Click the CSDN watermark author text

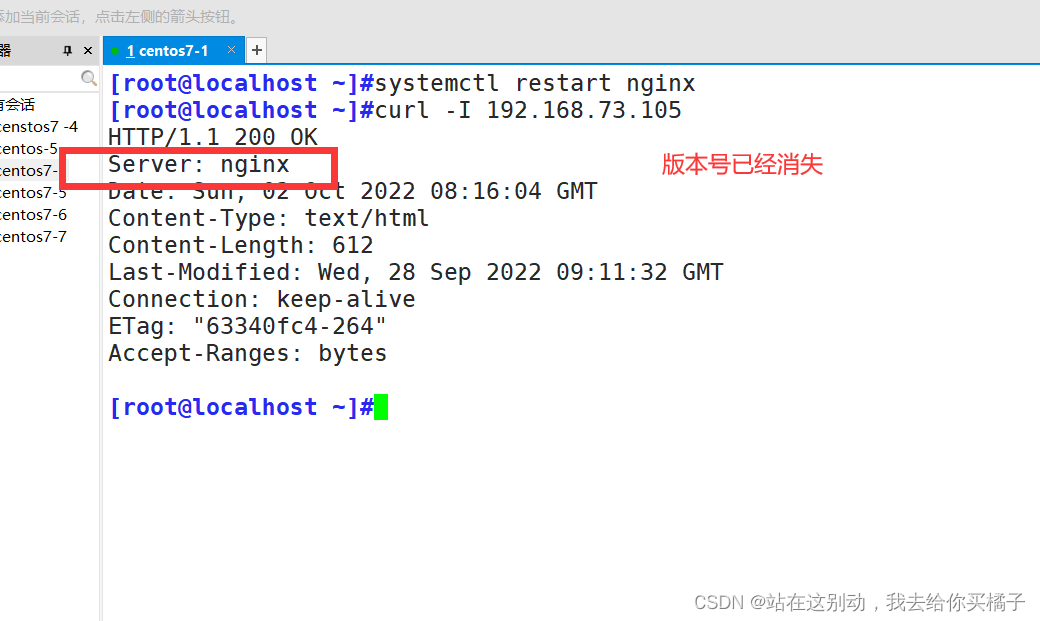[858, 602]
